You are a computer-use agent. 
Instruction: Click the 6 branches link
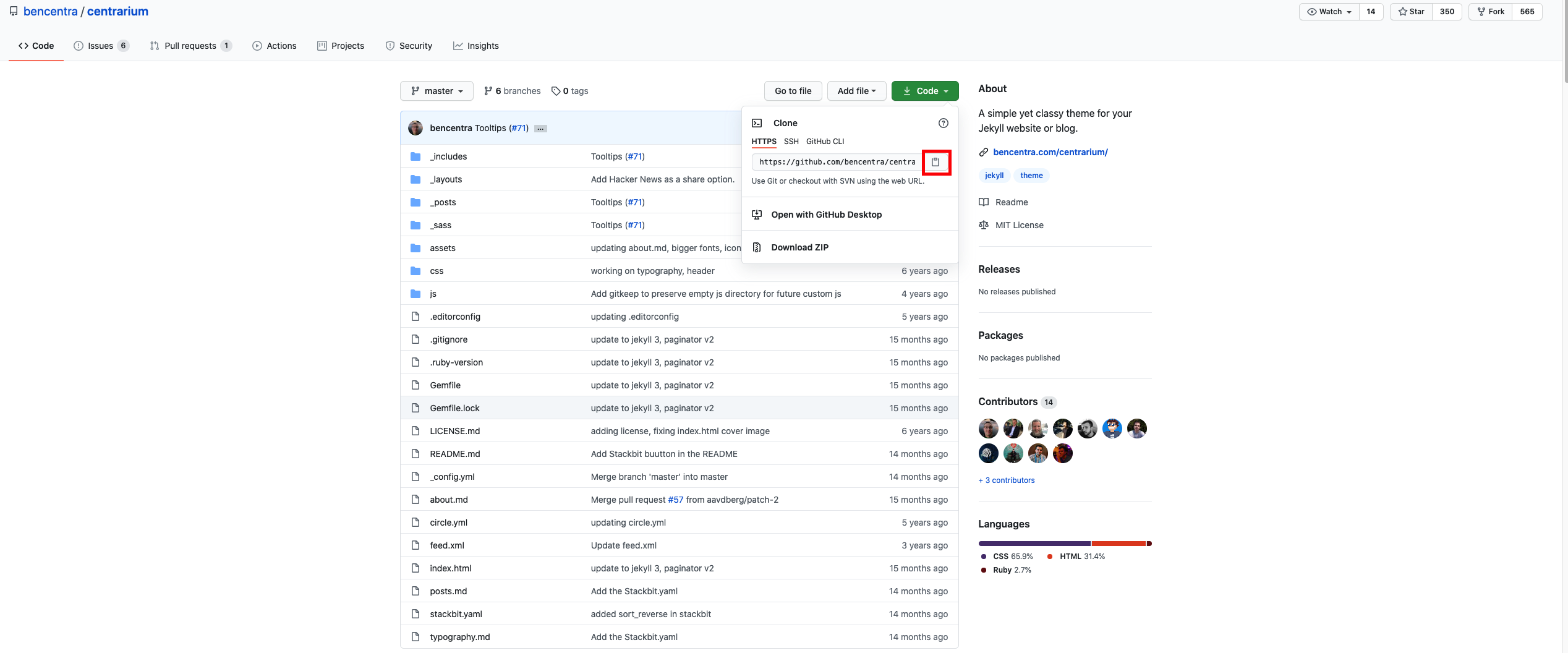tap(512, 91)
